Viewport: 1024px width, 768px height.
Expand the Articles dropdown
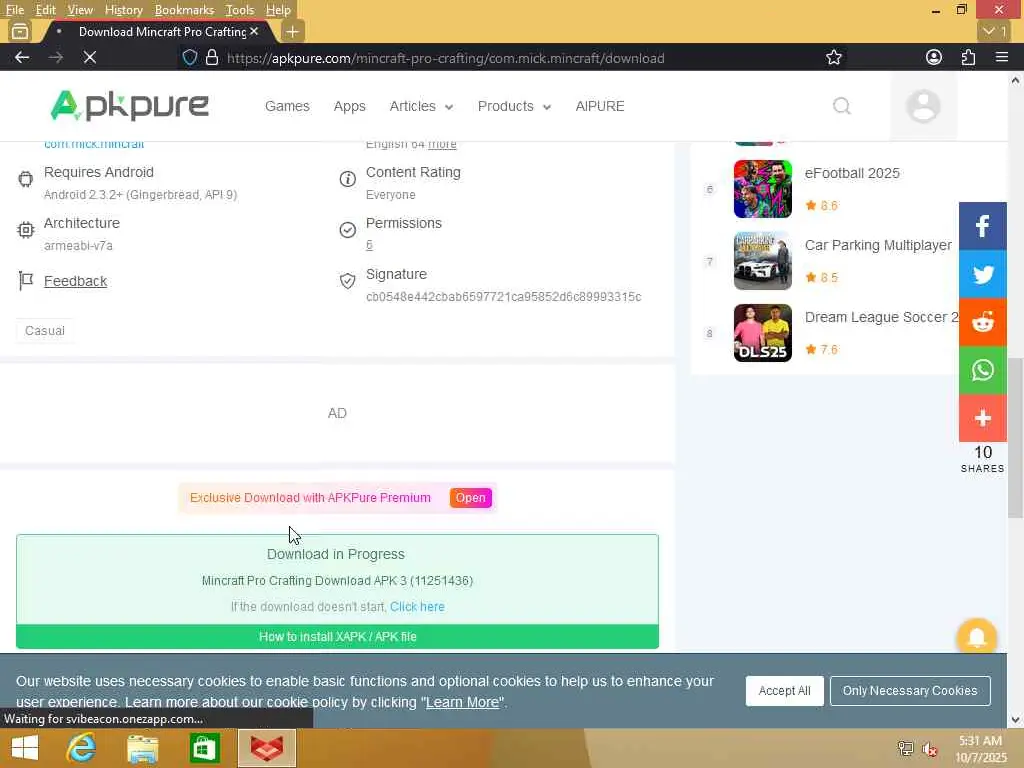421,106
